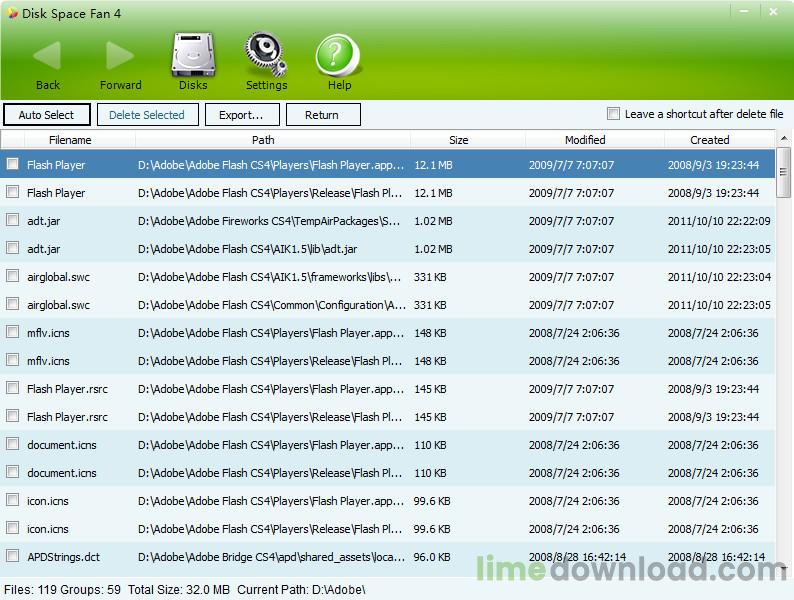
Task: Click the Auto Select button
Action: [47, 115]
